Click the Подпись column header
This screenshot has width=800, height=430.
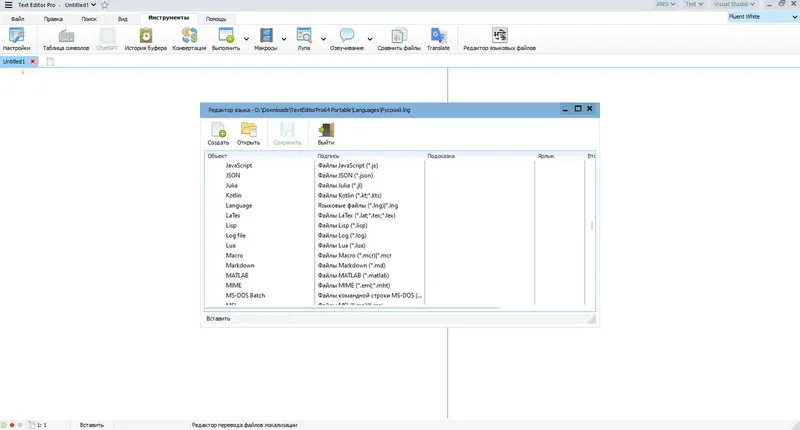tap(370, 156)
